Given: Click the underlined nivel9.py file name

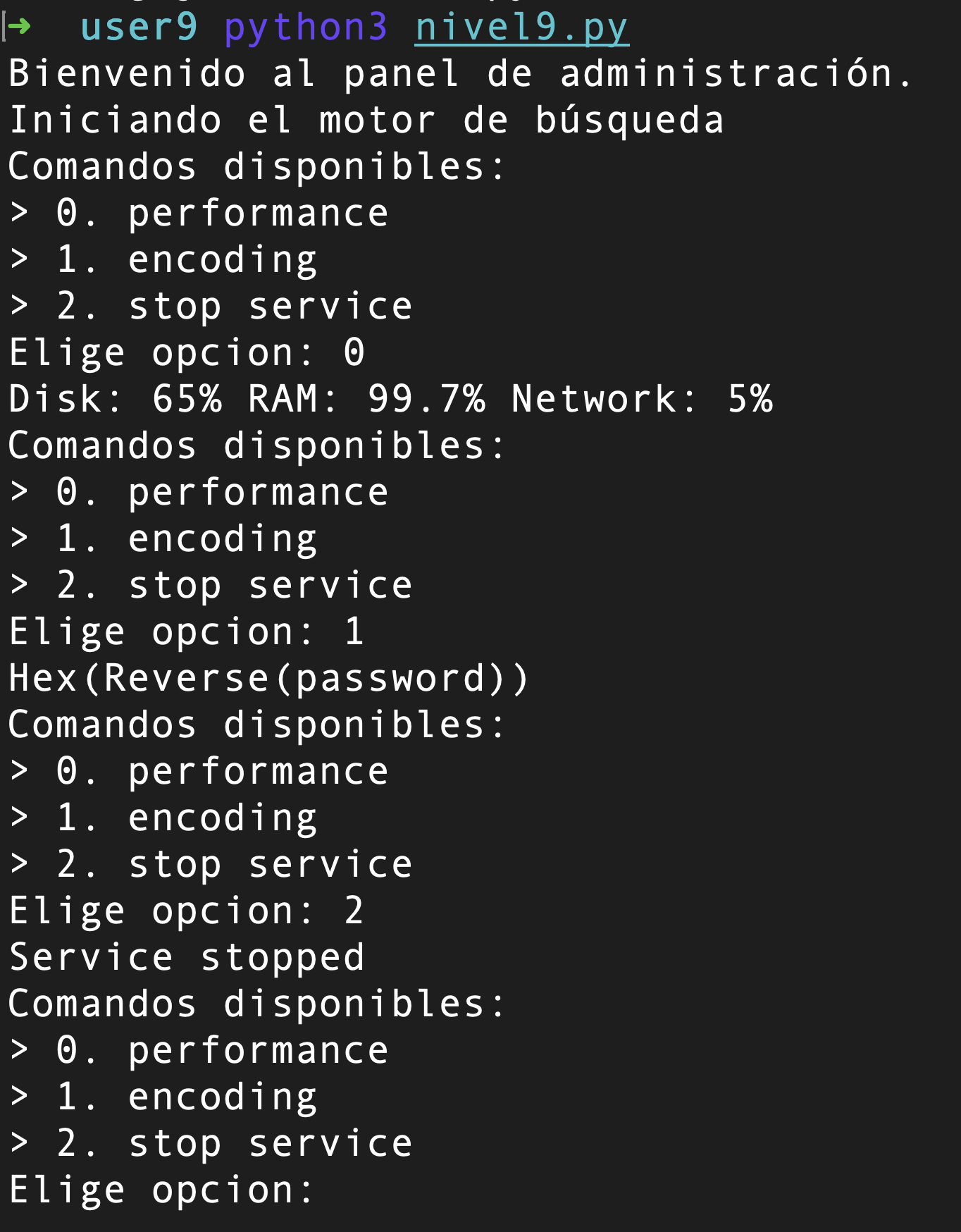Looking at the screenshot, I should (521, 28).
